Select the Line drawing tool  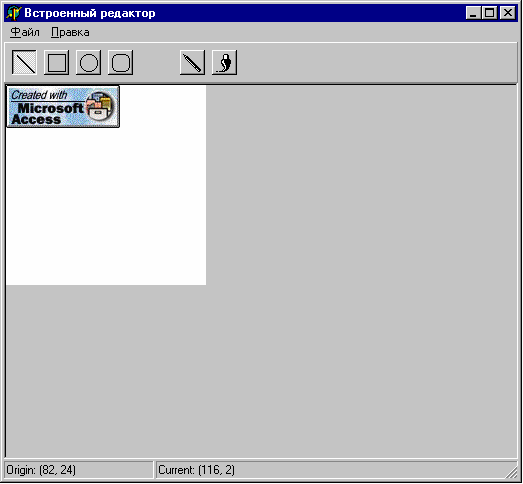24,62
